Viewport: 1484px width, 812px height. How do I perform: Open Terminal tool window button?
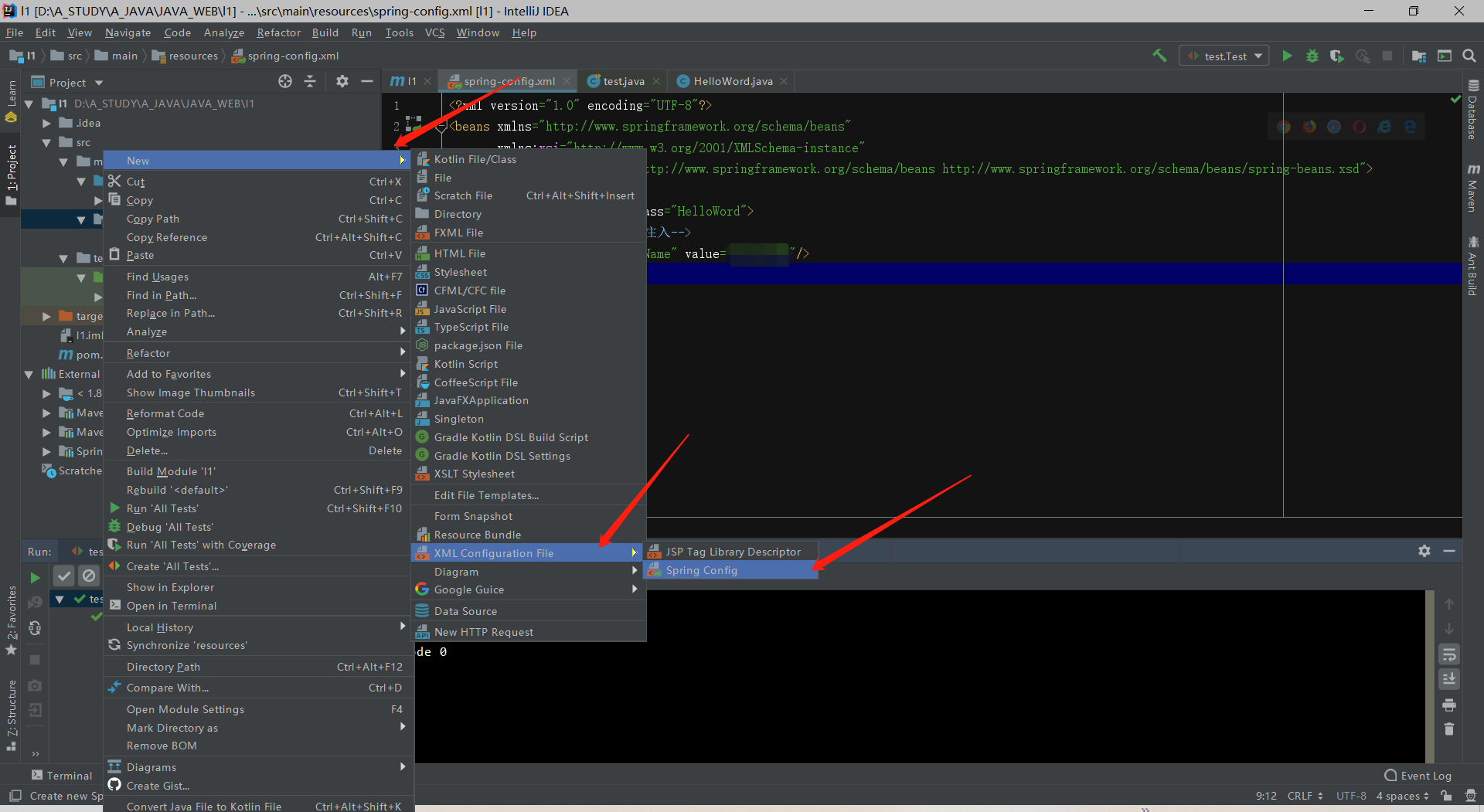(62, 776)
